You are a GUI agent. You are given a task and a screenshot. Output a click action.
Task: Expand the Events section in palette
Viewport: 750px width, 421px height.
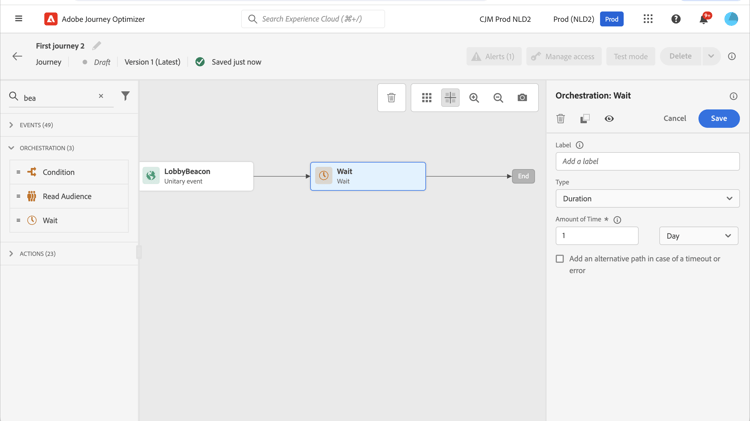point(12,125)
